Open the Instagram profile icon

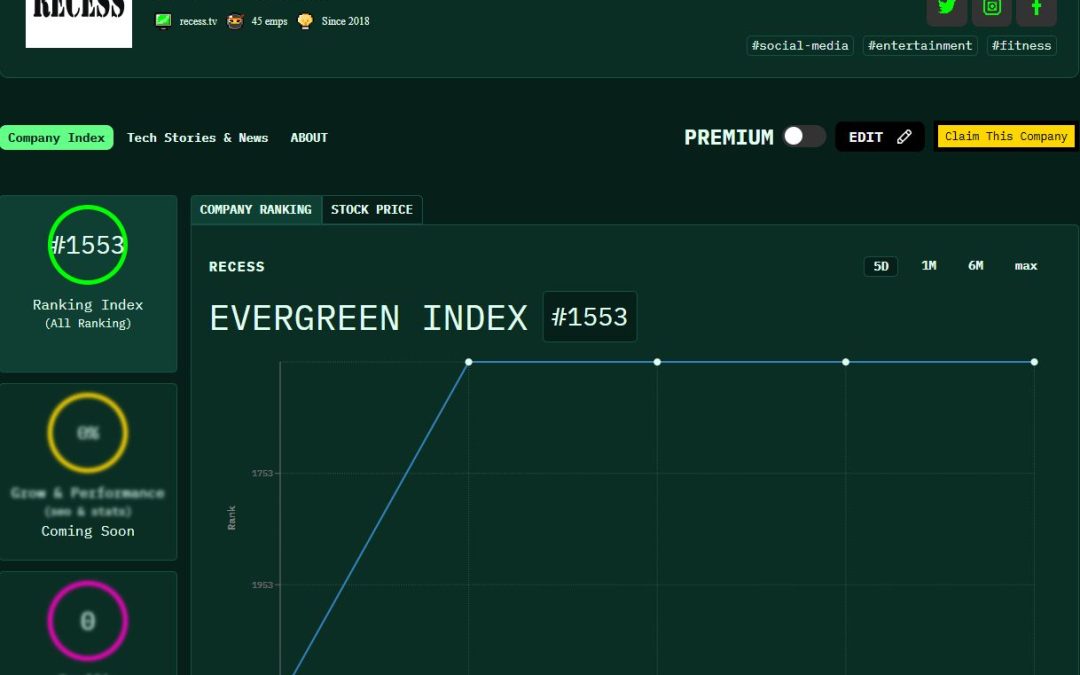[x=991, y=9]
